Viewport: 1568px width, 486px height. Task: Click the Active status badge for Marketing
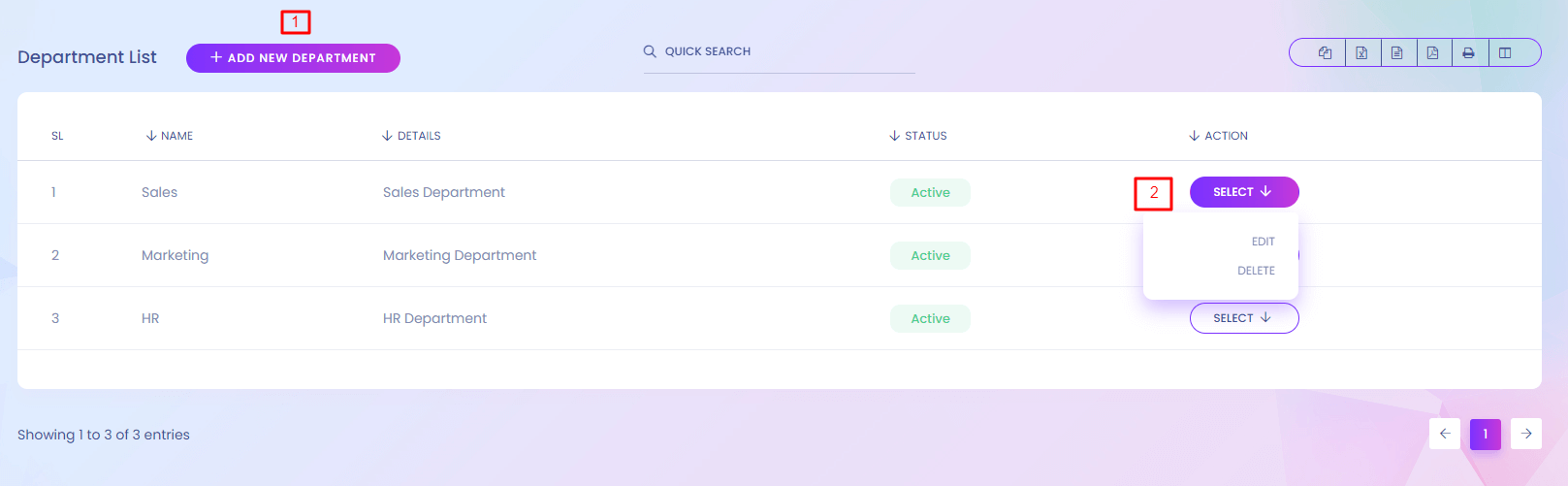click(x=930, y=256)
